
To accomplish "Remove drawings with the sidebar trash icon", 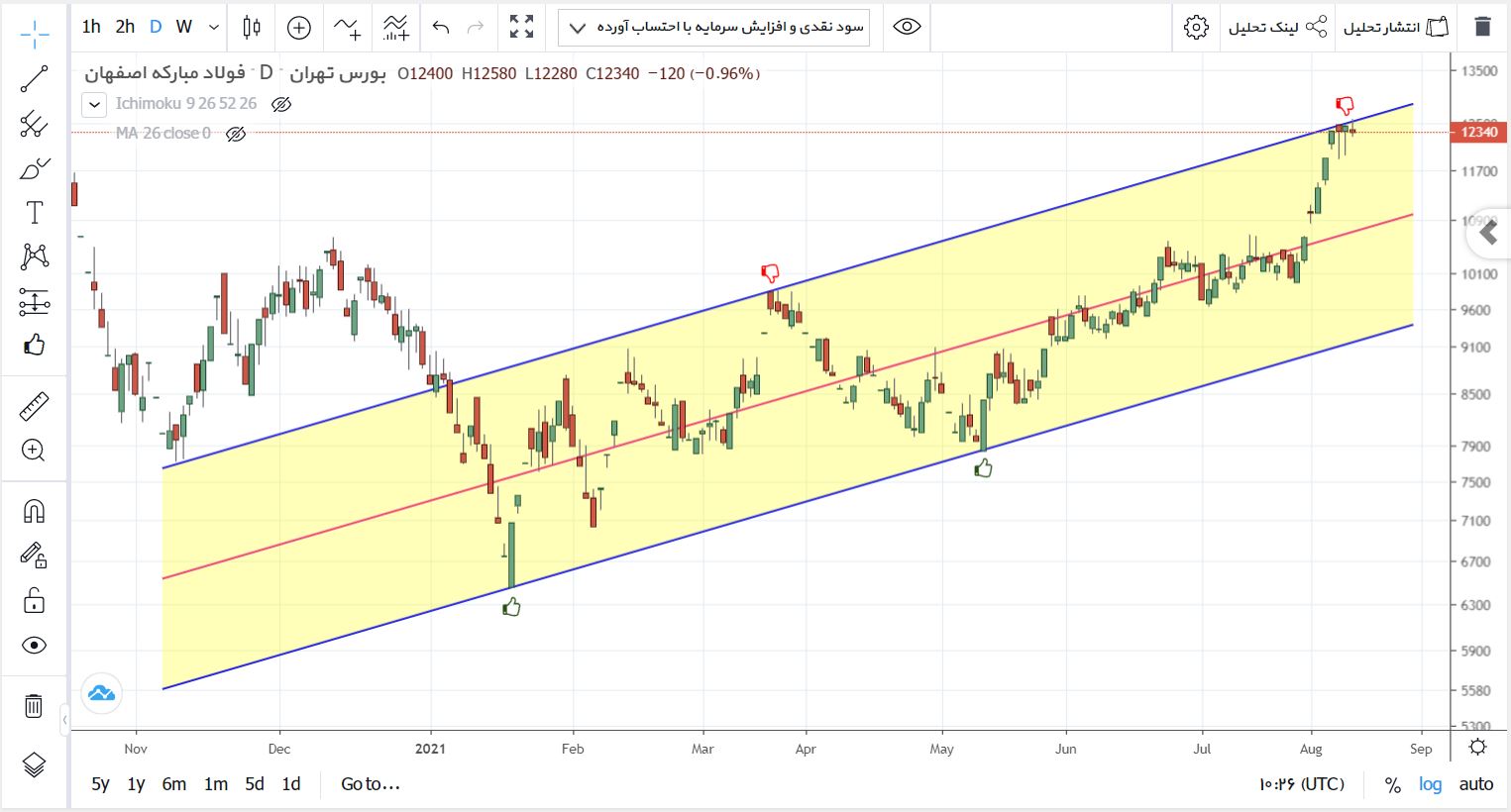I will click(x=34, y=706).
